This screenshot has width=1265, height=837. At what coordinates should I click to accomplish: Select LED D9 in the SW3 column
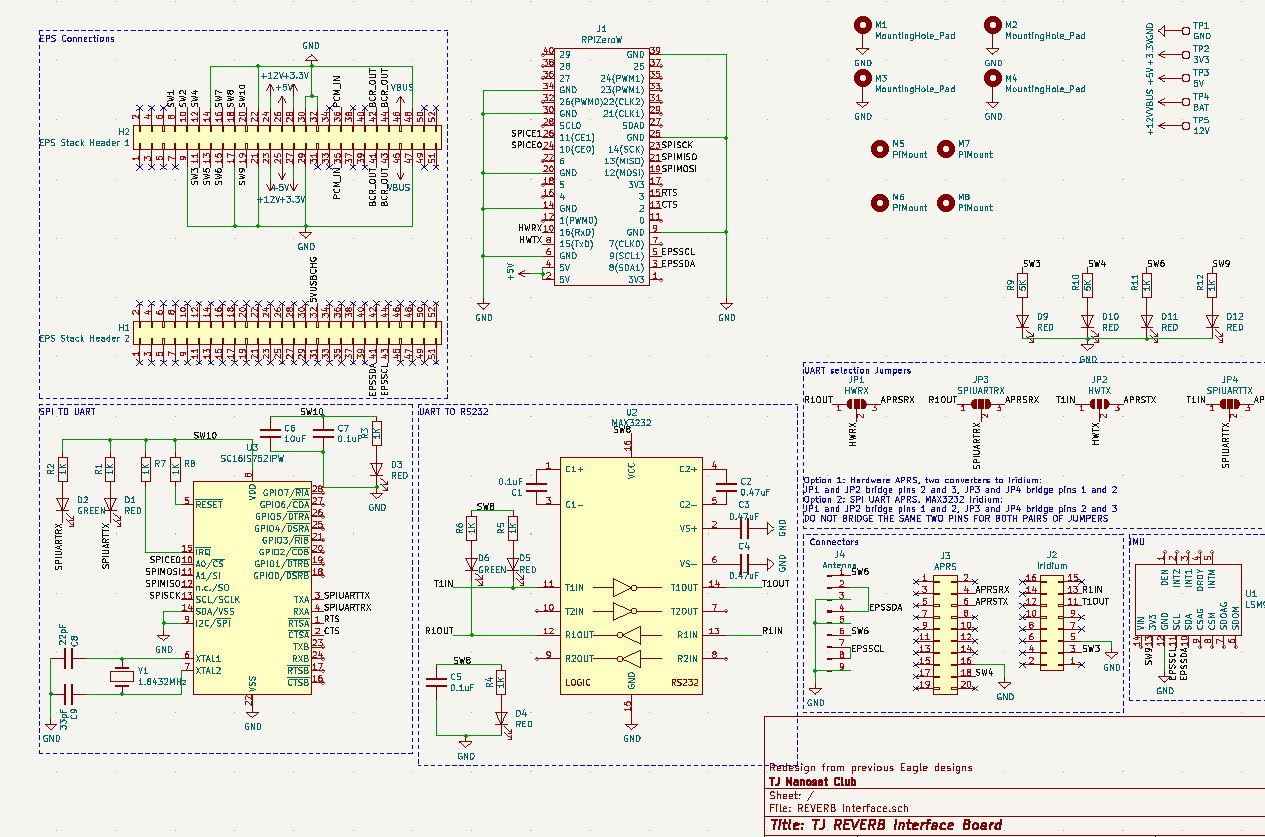coord(1022,322)
